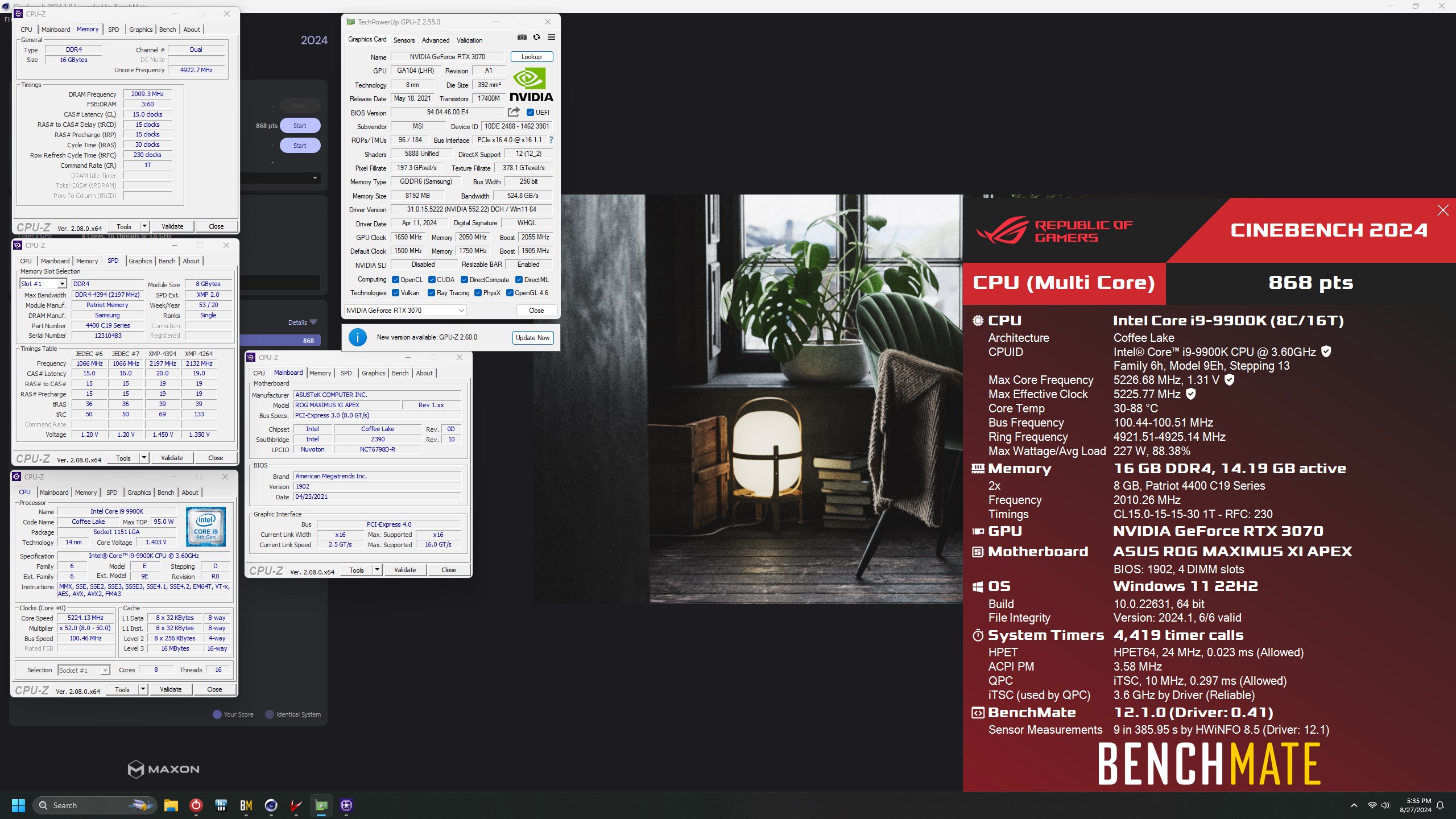Switch to Sensors tab in GPU-Z
The width and height of the screenshot is (1456, 819).
[404, 40]
